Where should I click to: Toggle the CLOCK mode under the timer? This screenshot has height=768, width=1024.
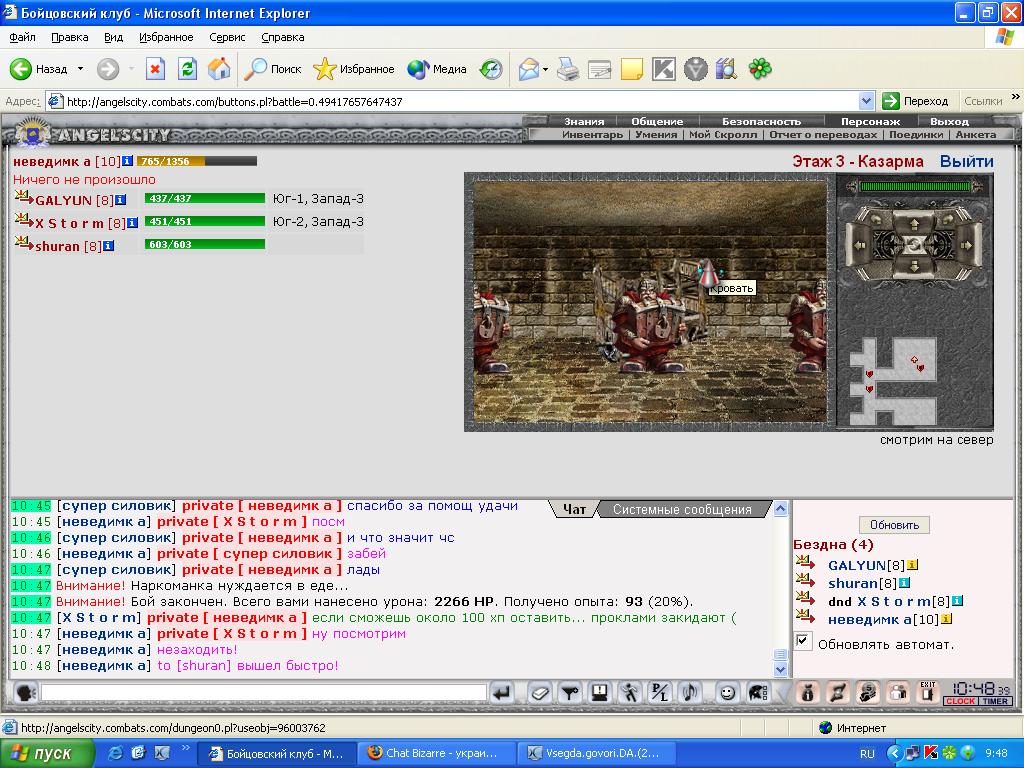(x=960, y=701)
